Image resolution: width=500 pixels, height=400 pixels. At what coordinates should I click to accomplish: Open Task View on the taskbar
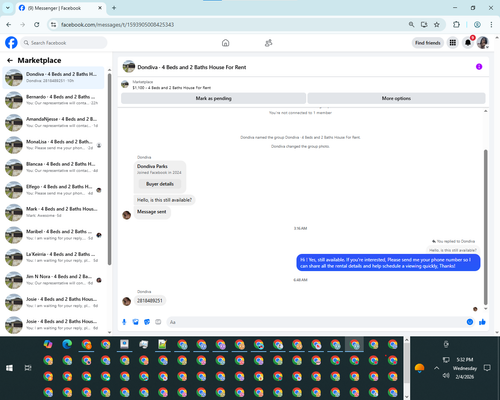tap(28, 368)
